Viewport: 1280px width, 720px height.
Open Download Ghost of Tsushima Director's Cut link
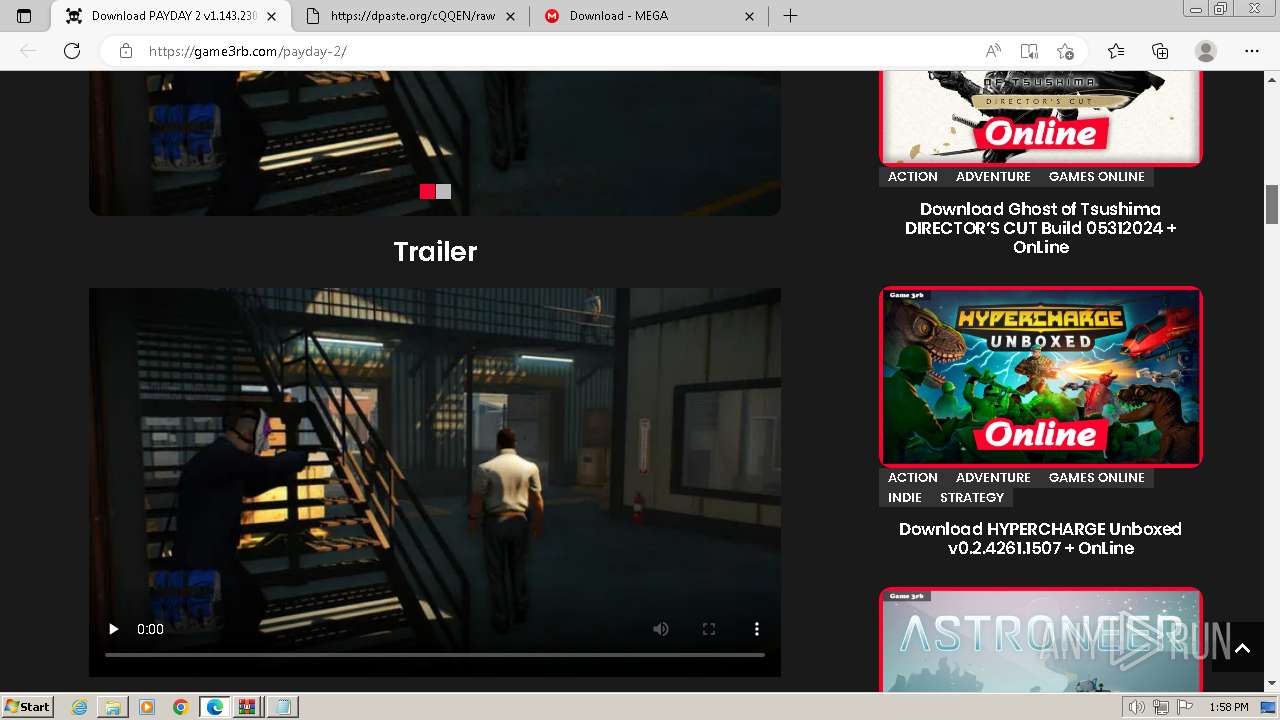tap(1040, 228)
